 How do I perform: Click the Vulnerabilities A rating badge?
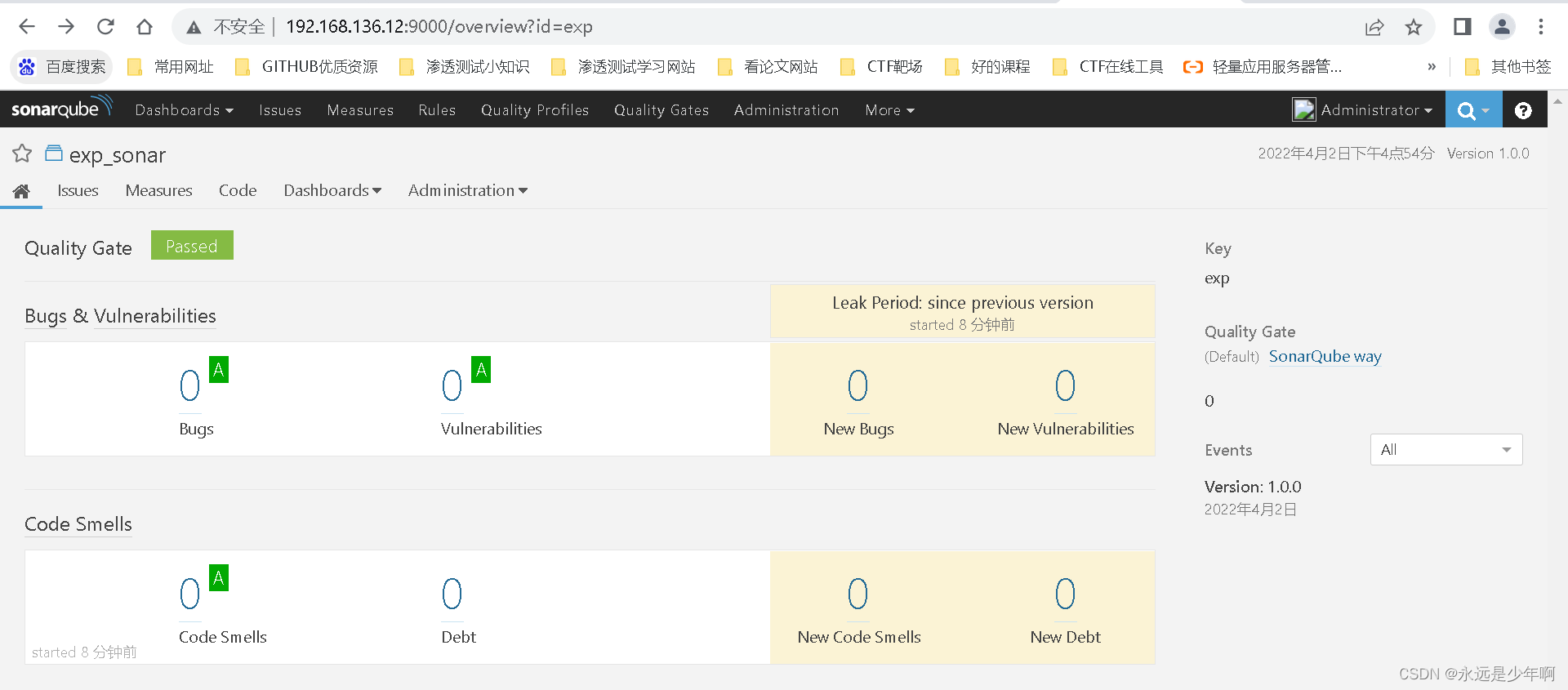click(x=482, y=370)
